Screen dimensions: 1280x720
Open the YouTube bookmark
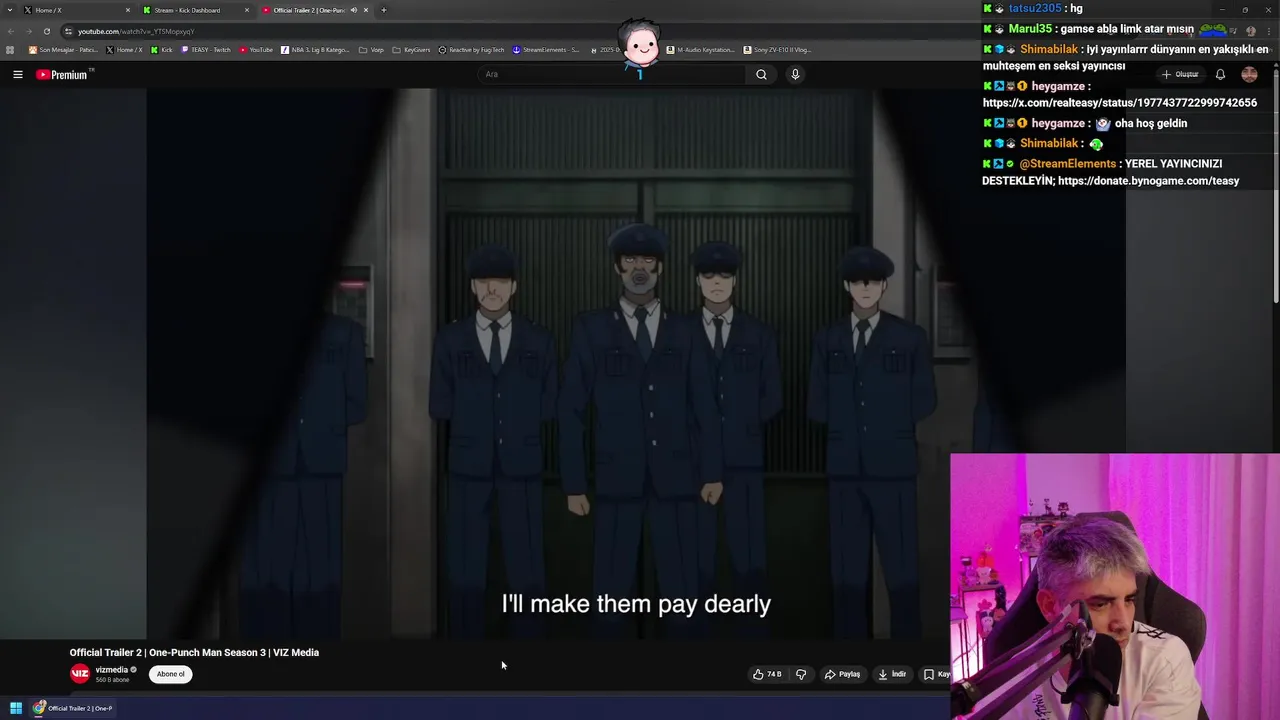pos(256,49)
